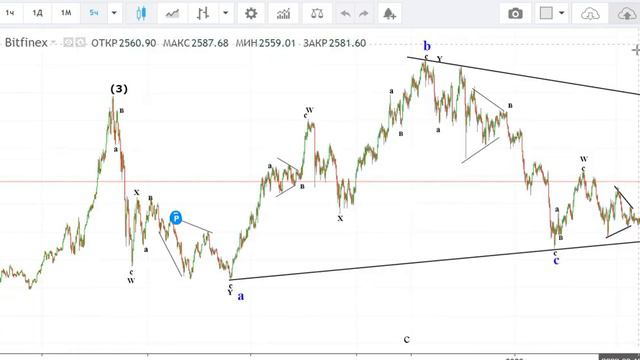Save chart using cloud upload icon
Screen dimensions: 640x360
(626, 14)
